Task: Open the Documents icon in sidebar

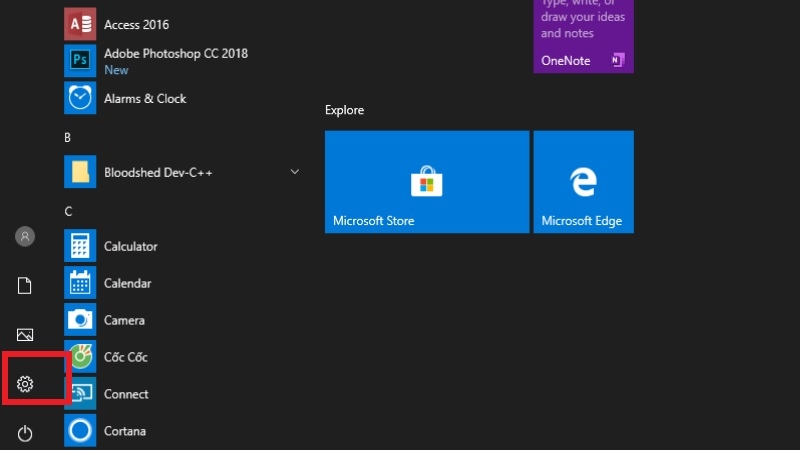Action: click(x=24, y=285)
